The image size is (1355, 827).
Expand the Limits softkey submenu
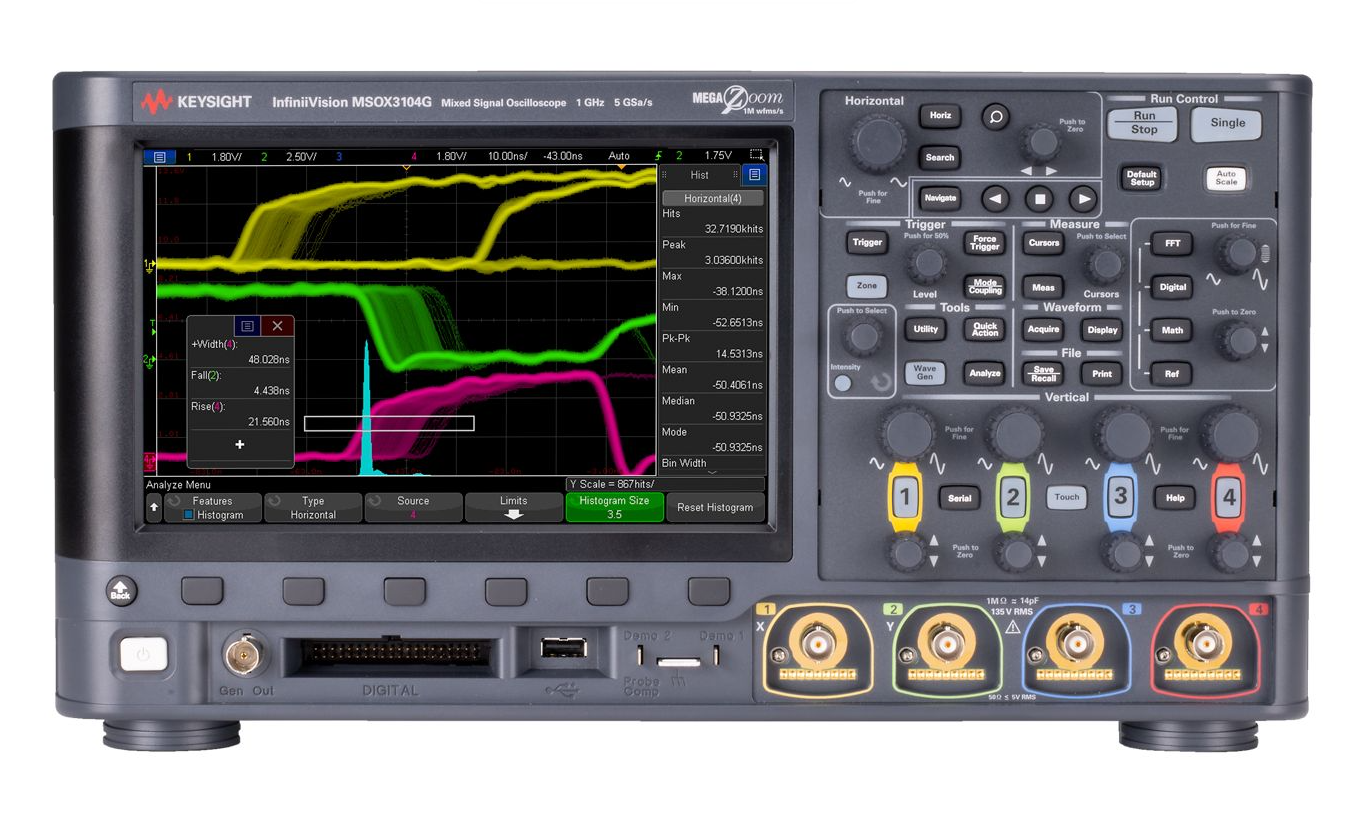pos(514,508)
